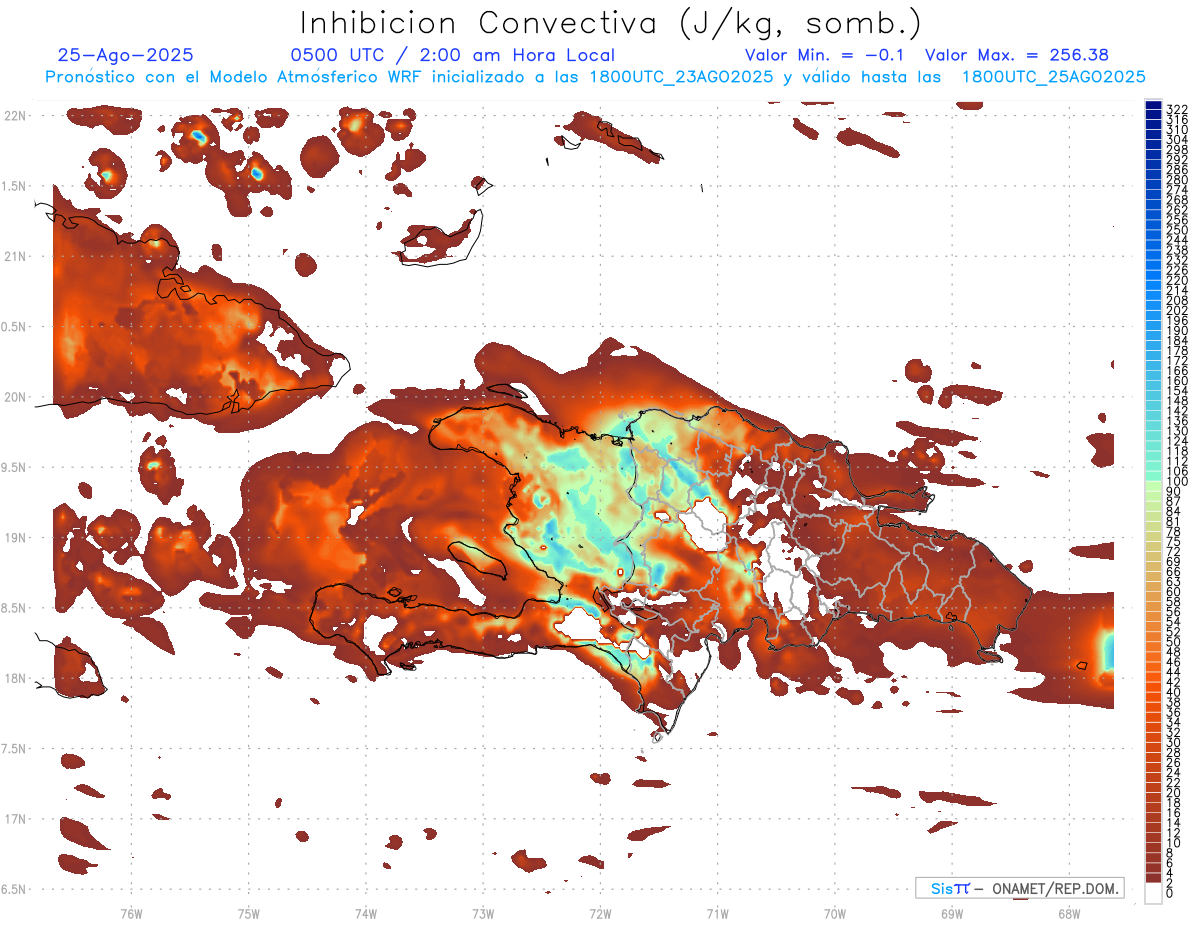Image resolution: width=1200 pixels, height=927 pixels.
Task: Click the dark red swatch beside colorbar value 2
Action: tap(1154, 878)
